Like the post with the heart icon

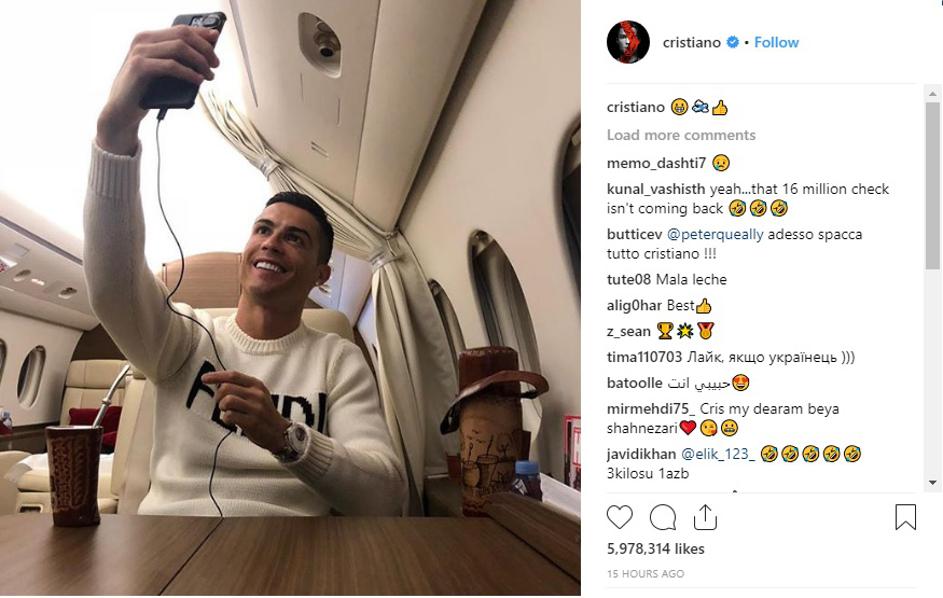point(619,517)
